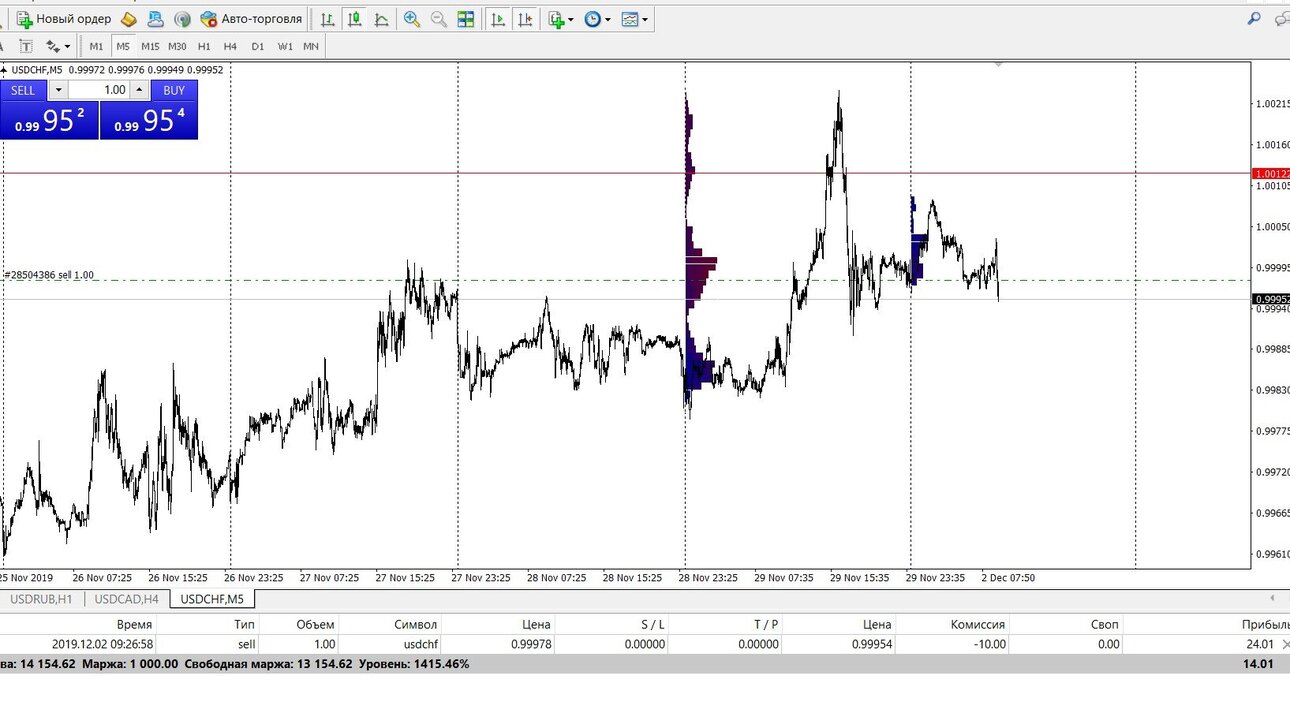
Task: Click the add indicators icon
Action: (x=557, y=19)
